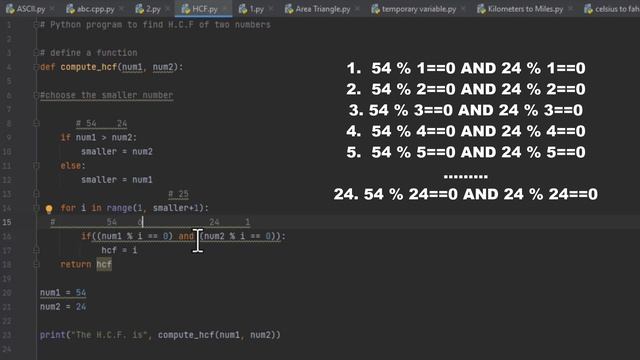Fold the compute_hcf function on line 4

coord(36,67)
